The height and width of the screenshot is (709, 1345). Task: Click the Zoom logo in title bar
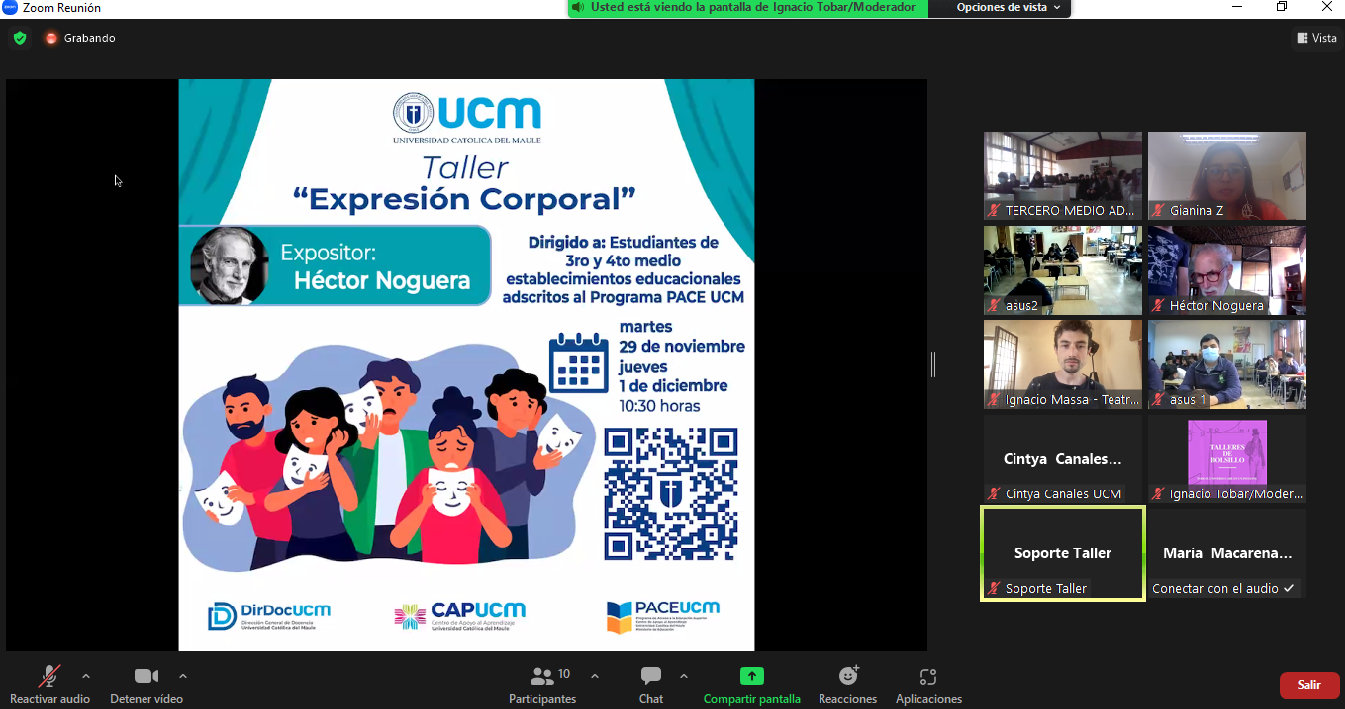click(x=10, y=7)
